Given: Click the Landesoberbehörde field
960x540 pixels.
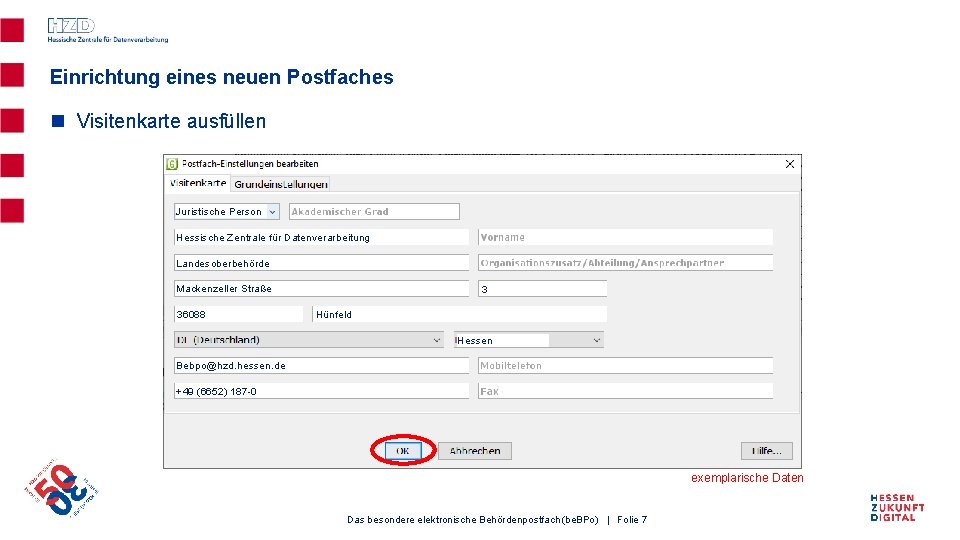Looking at the screenshot, I should tap(321, 263).
